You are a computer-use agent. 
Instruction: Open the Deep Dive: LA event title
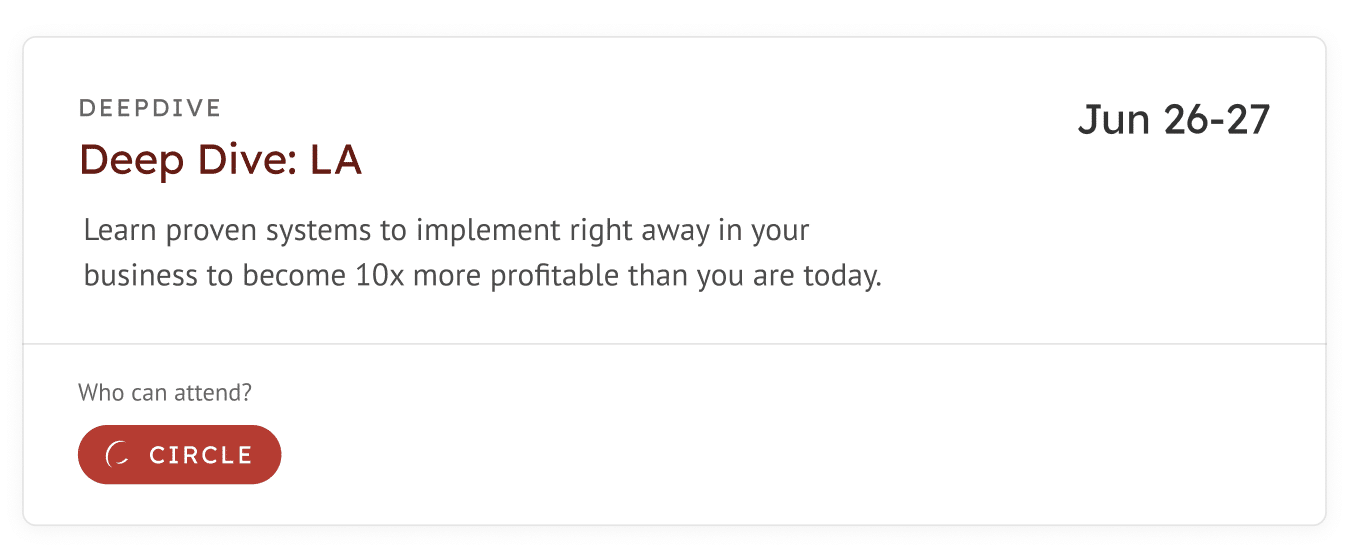[x=220, y=160]
